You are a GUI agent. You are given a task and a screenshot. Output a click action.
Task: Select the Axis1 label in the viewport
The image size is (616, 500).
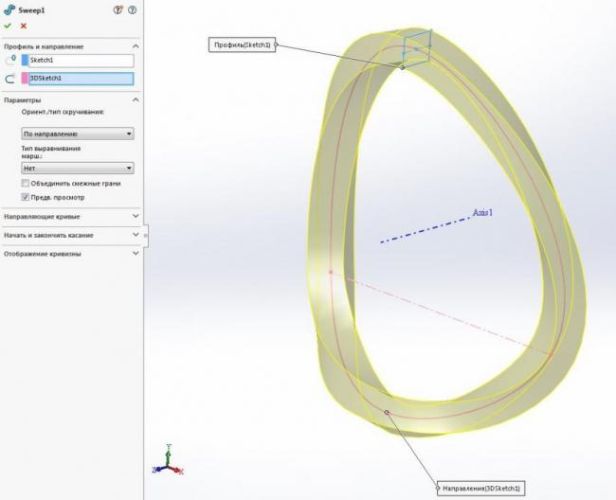(482, 212)
